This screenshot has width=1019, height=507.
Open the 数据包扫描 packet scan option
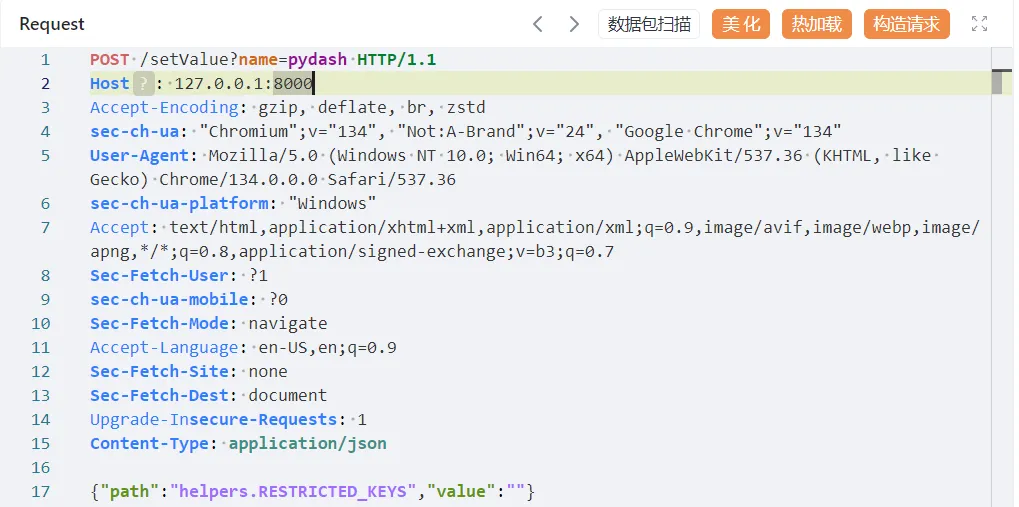649,24
